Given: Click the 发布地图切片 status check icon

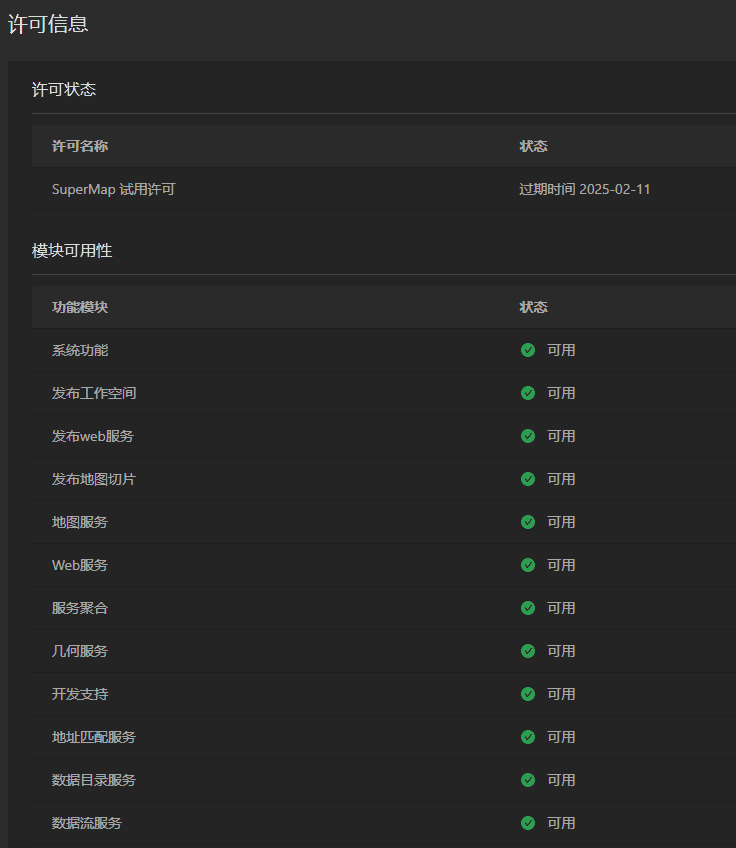Looking at the screenshot, I should (528, 479).
